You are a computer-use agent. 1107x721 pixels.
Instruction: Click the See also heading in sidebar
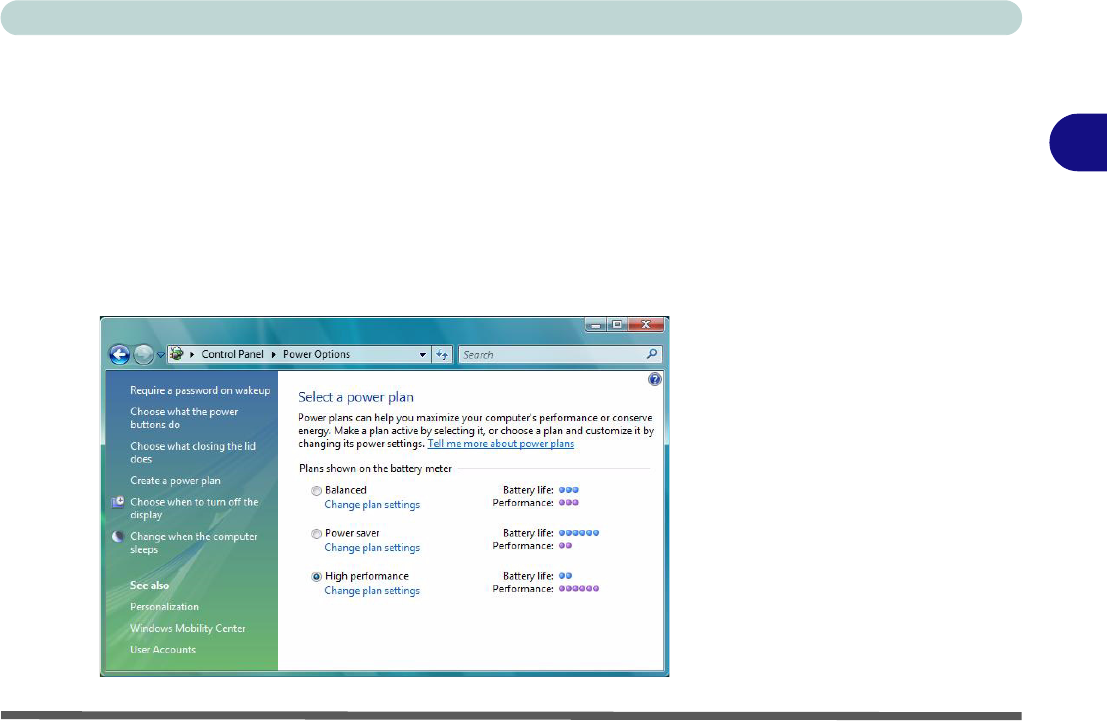tap(149, 585)
